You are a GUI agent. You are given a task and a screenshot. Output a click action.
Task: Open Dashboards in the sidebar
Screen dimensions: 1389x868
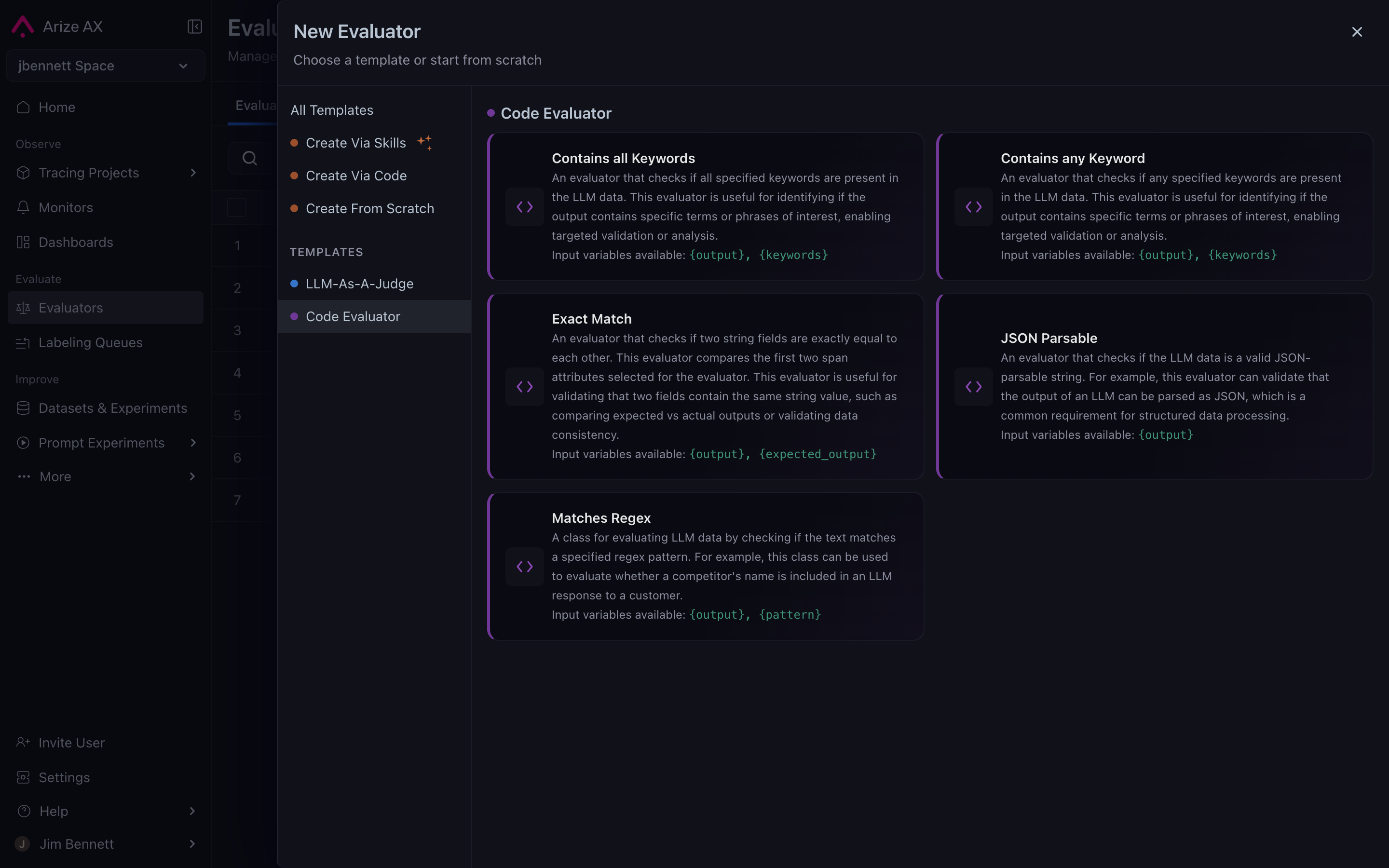[105, 242]
